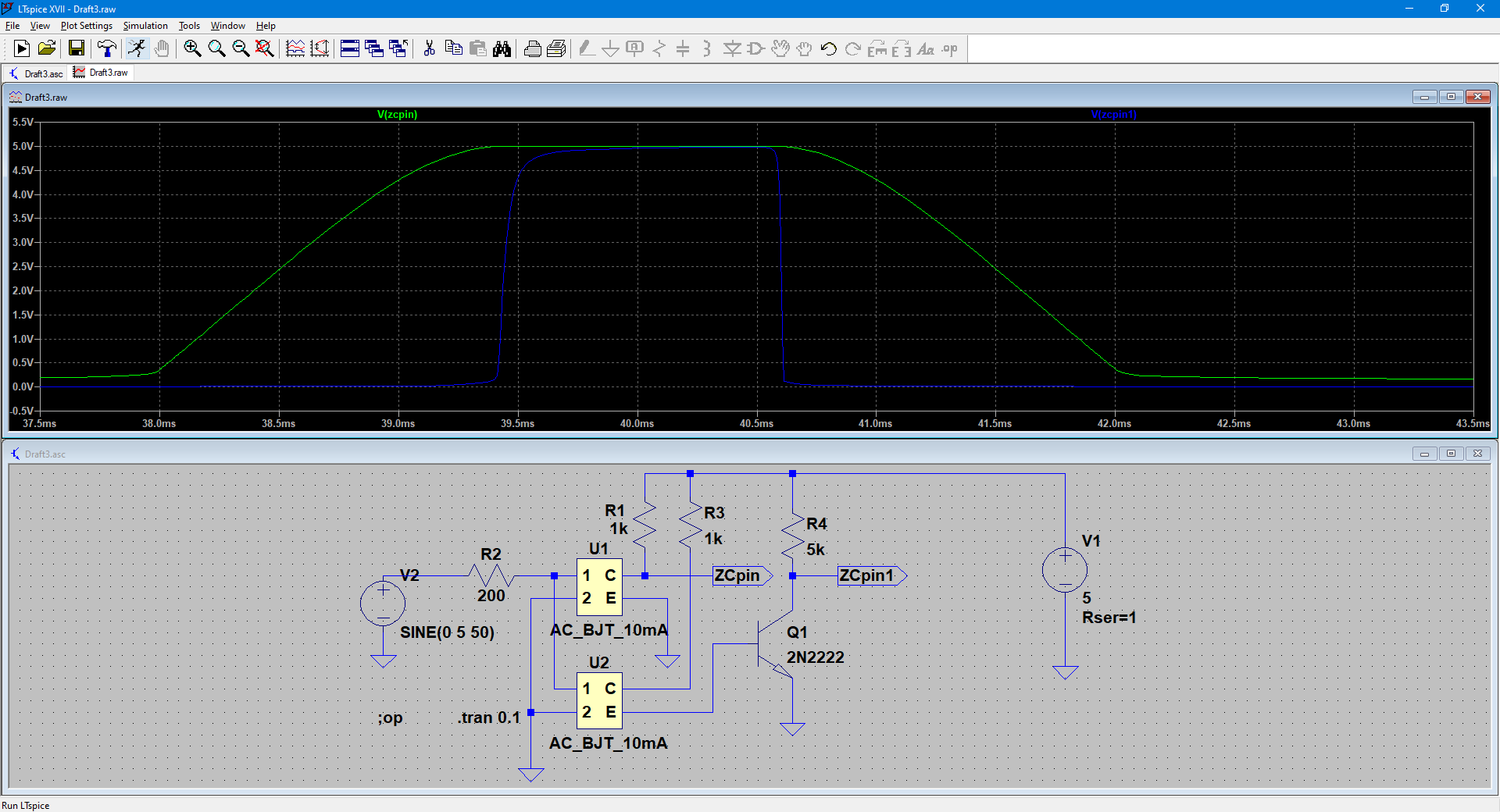
Task: Open the Simulation menu
Action: pos(145,26)
